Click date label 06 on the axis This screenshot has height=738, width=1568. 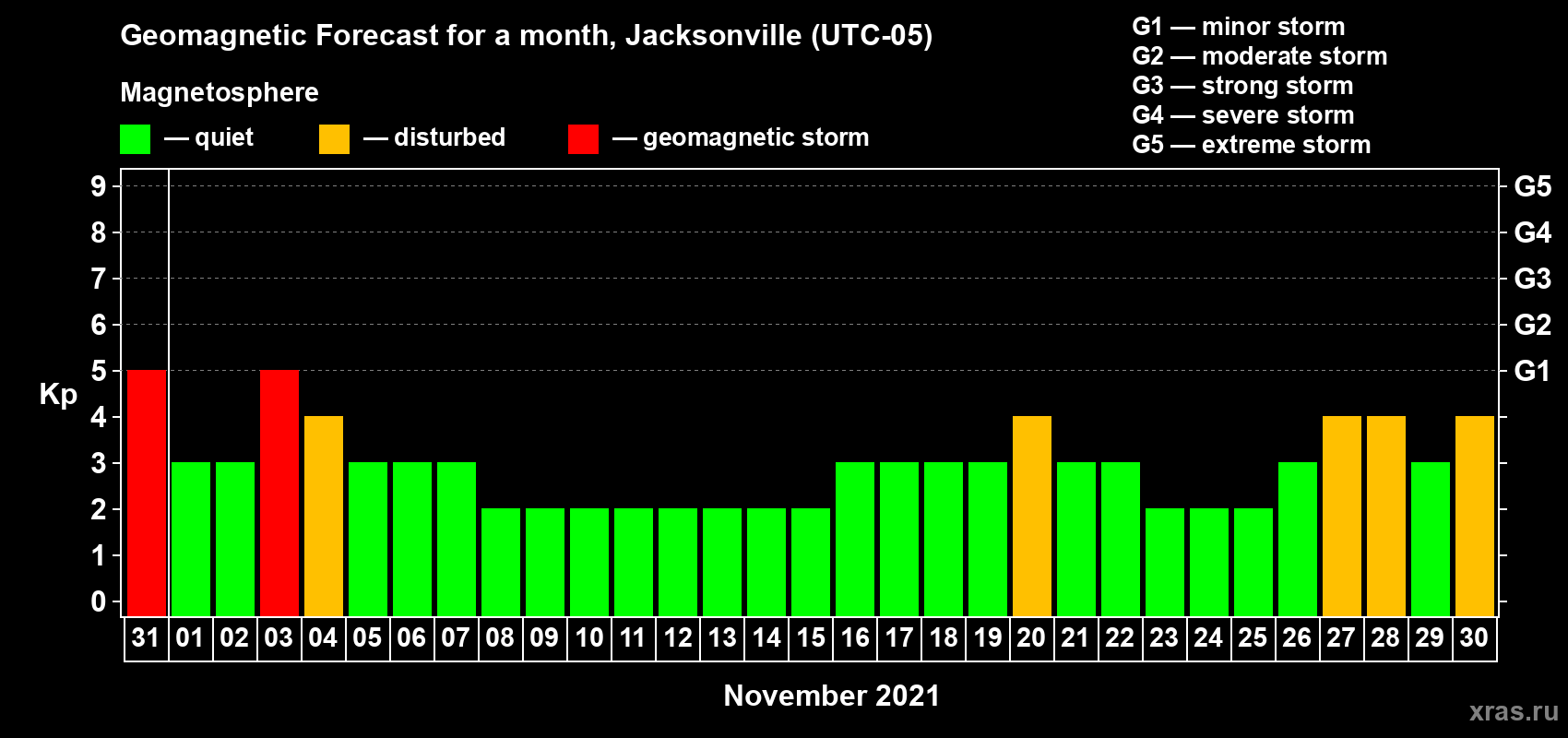point(411,637)
